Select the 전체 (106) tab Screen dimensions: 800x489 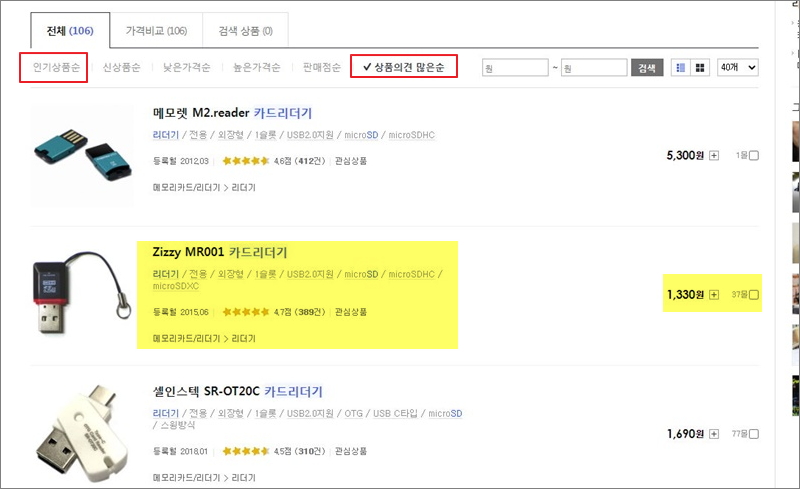pos(70,31)
